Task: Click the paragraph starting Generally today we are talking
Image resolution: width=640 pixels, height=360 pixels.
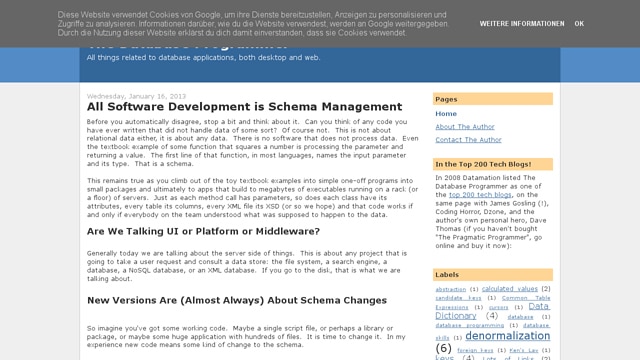Action: (247, 266)
